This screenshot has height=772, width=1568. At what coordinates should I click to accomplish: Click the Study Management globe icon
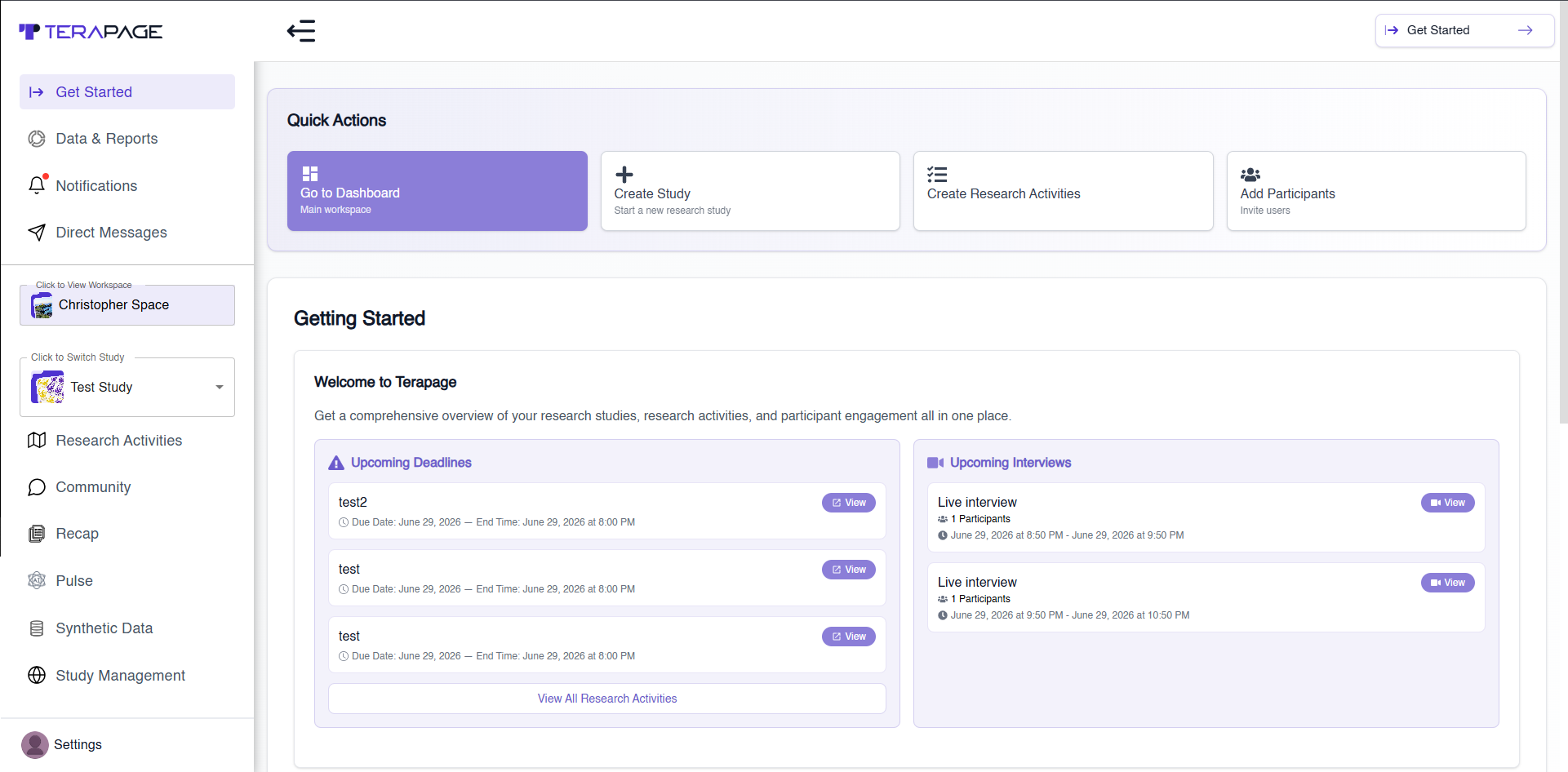click(x=37, y=676)
